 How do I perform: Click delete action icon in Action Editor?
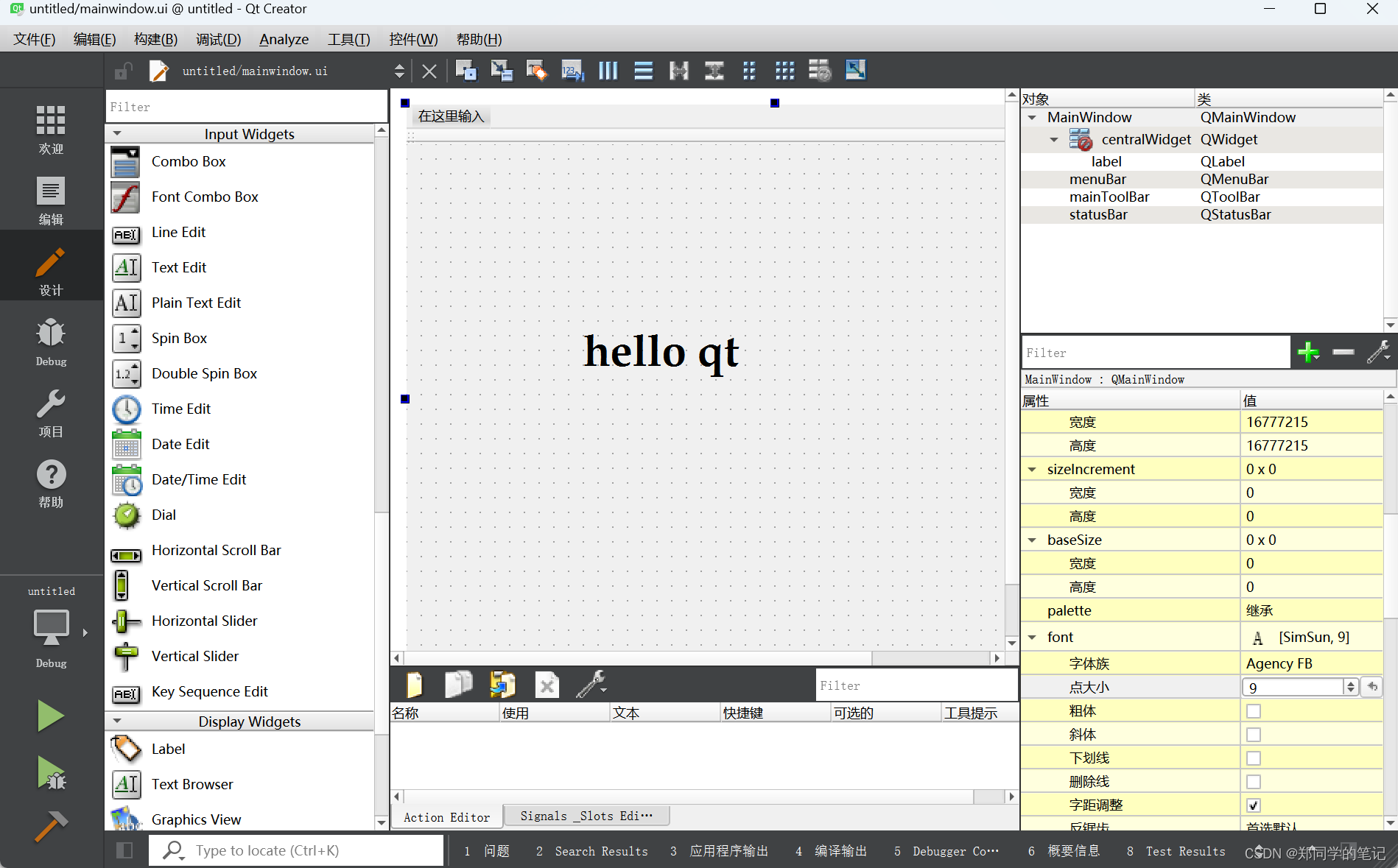pos(547,685)
